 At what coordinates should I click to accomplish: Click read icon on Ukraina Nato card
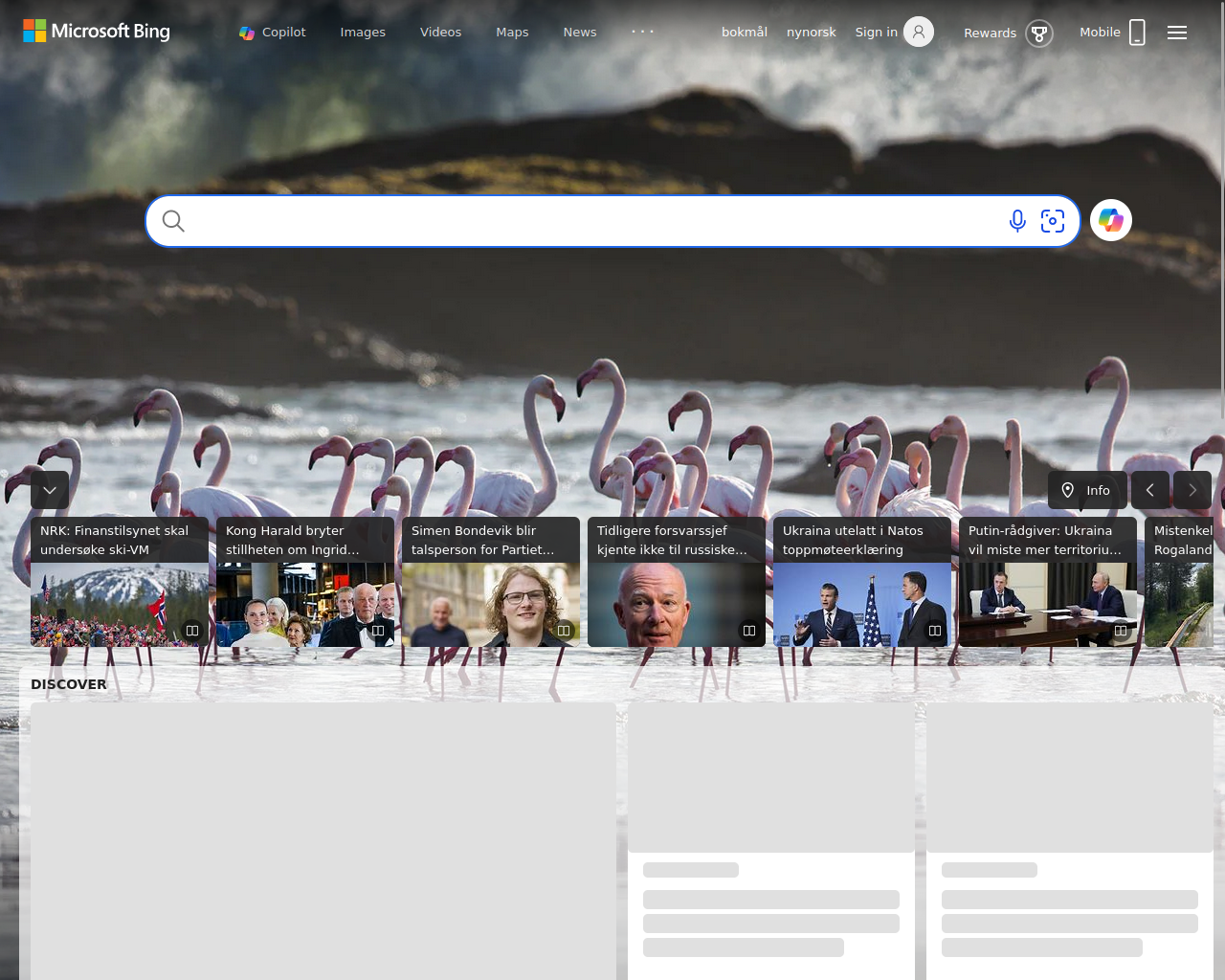(x=935, y=631)
